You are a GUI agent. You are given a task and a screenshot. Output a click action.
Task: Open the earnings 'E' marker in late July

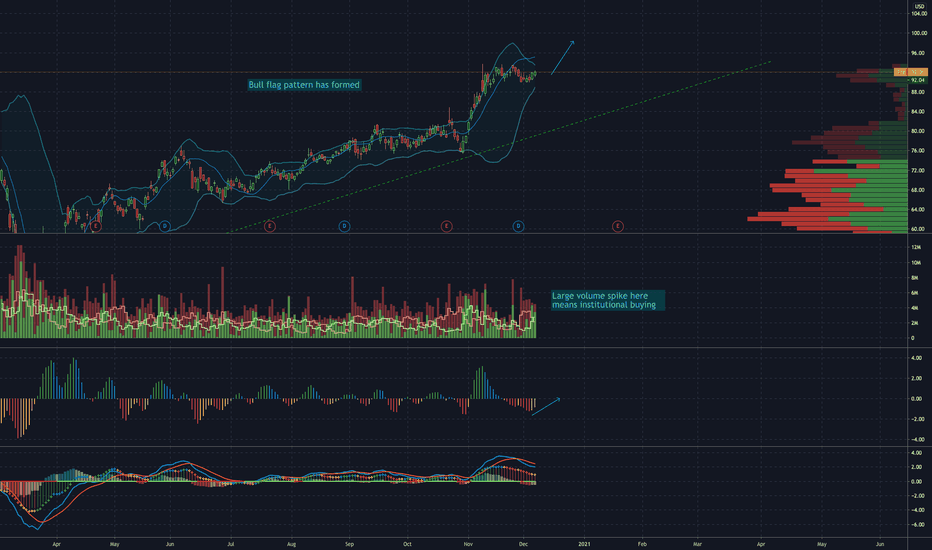(270, 226)
